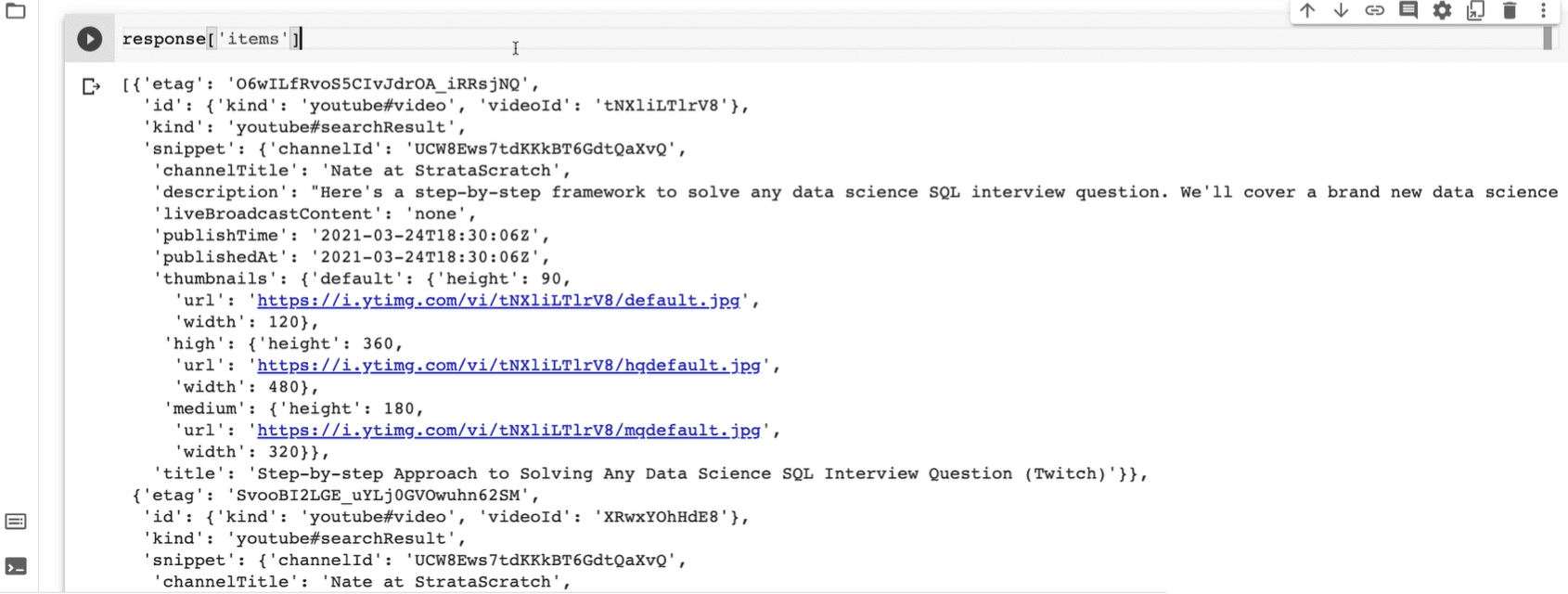Click the cell's vertical scrollbar handle
Image resolution: width=1568 pixels, height=594 pixels.
click(1547, 39)
